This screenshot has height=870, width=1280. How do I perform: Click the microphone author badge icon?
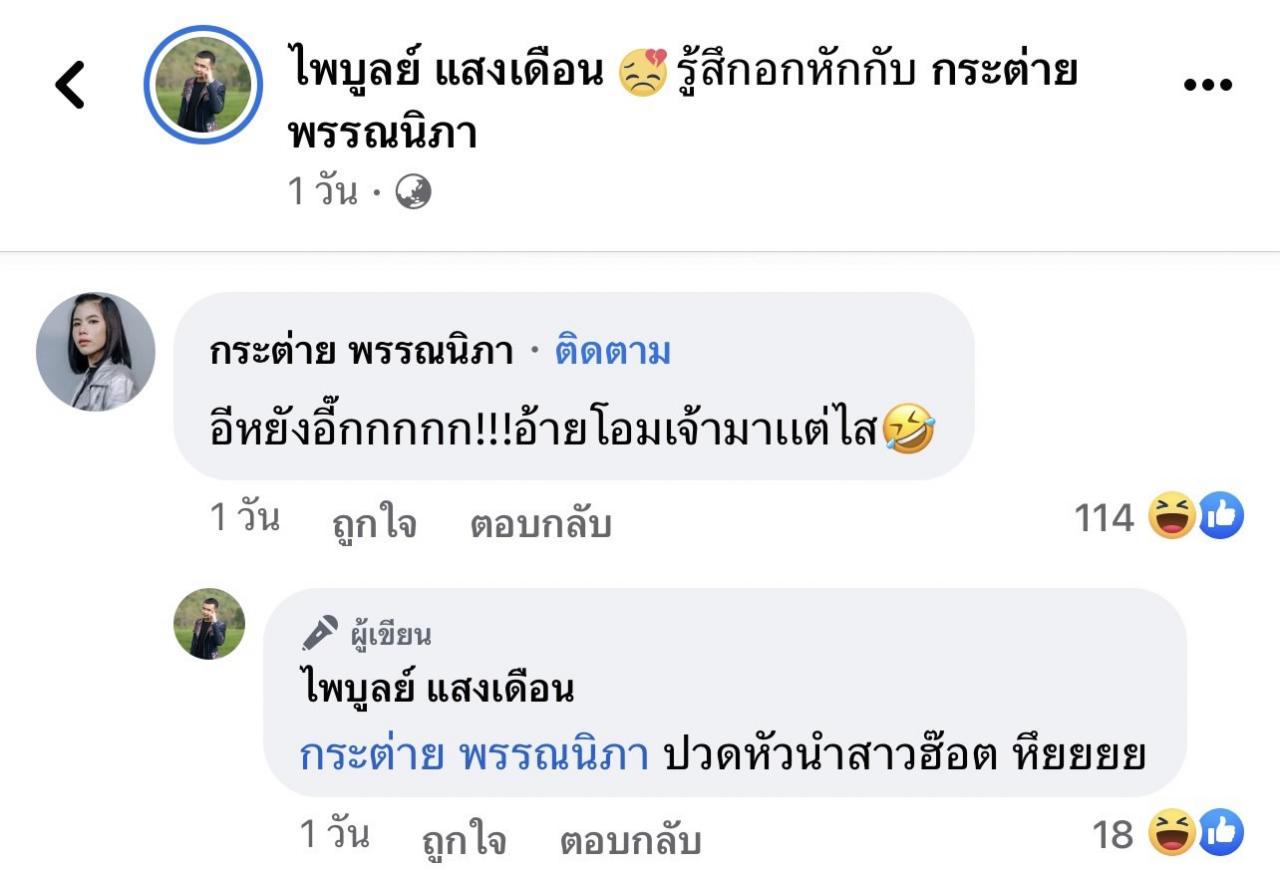pyautogui.click(x=320, y=633)
